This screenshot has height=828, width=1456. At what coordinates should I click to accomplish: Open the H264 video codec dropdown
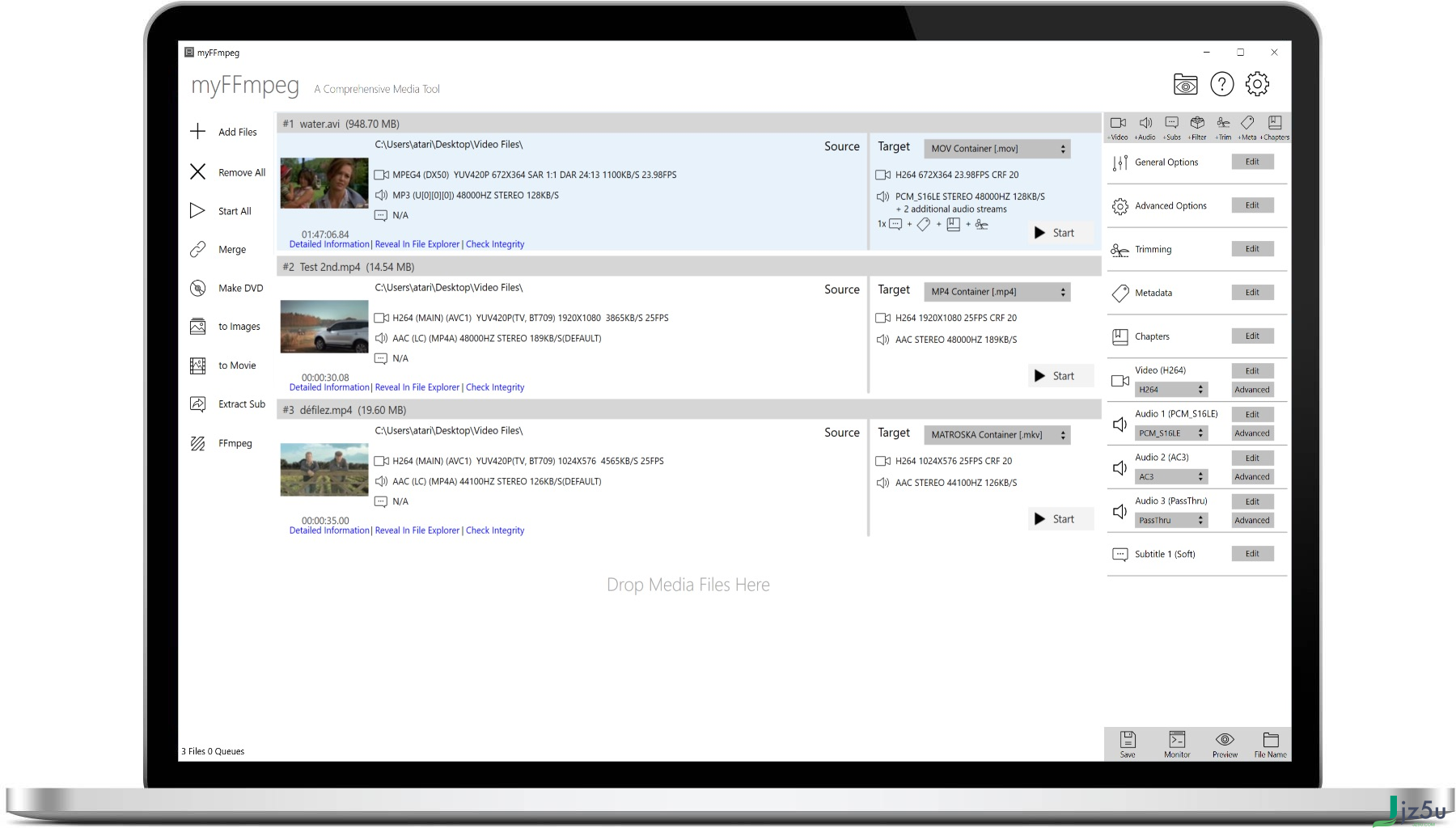(x=1171, y=390)
